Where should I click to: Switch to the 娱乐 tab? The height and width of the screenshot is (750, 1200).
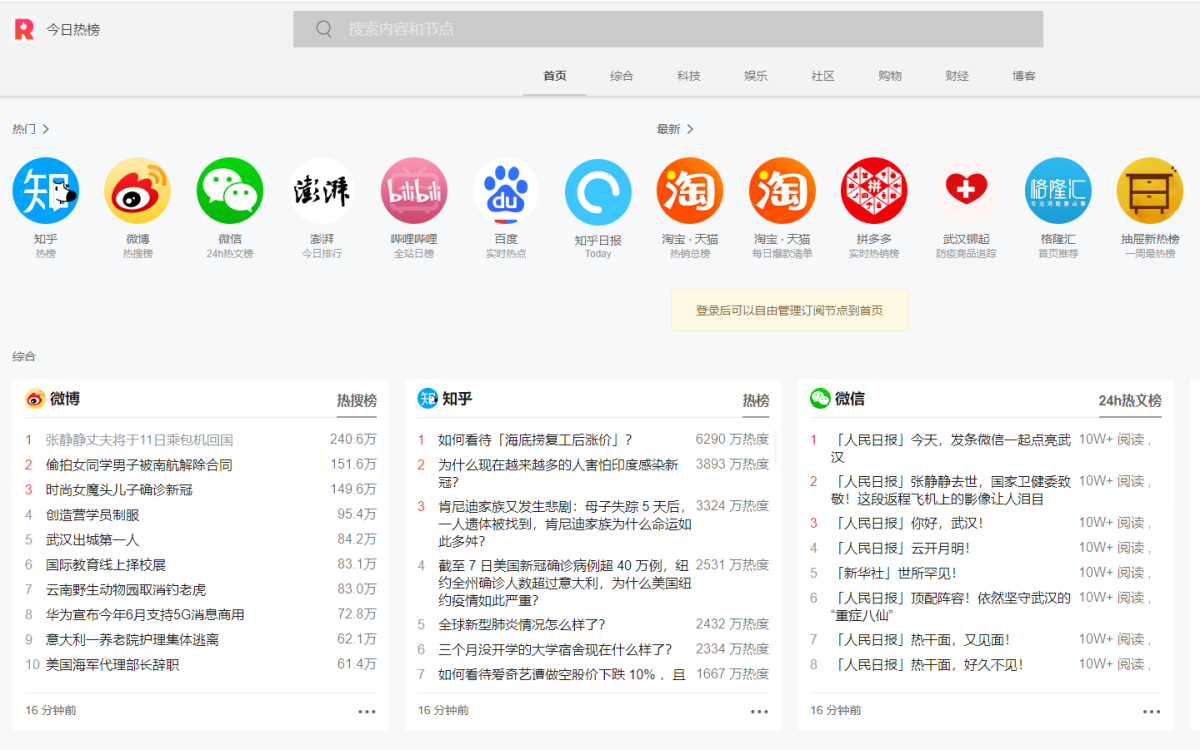755,76
